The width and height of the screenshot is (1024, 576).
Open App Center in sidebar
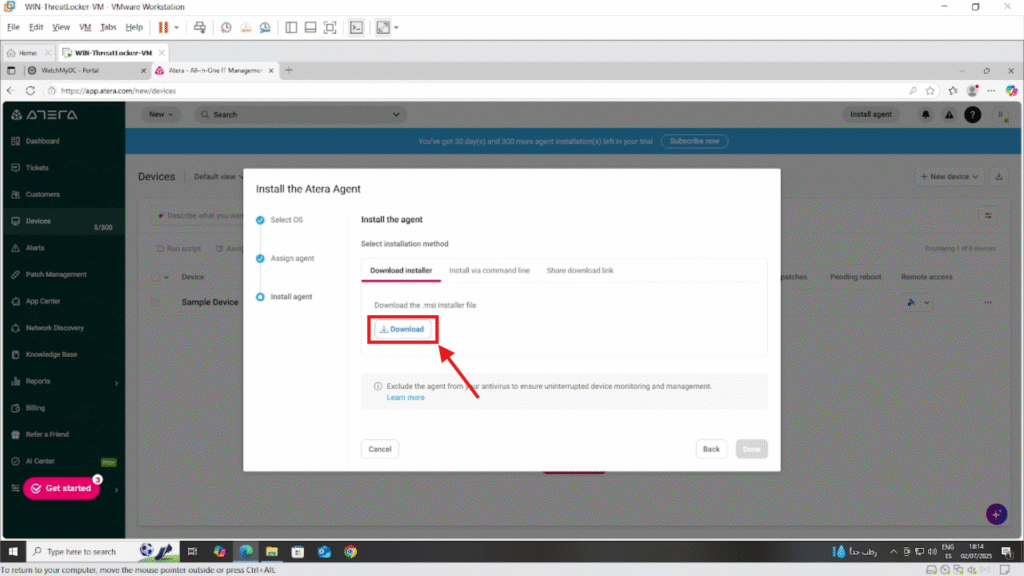(x=43, y=302)
